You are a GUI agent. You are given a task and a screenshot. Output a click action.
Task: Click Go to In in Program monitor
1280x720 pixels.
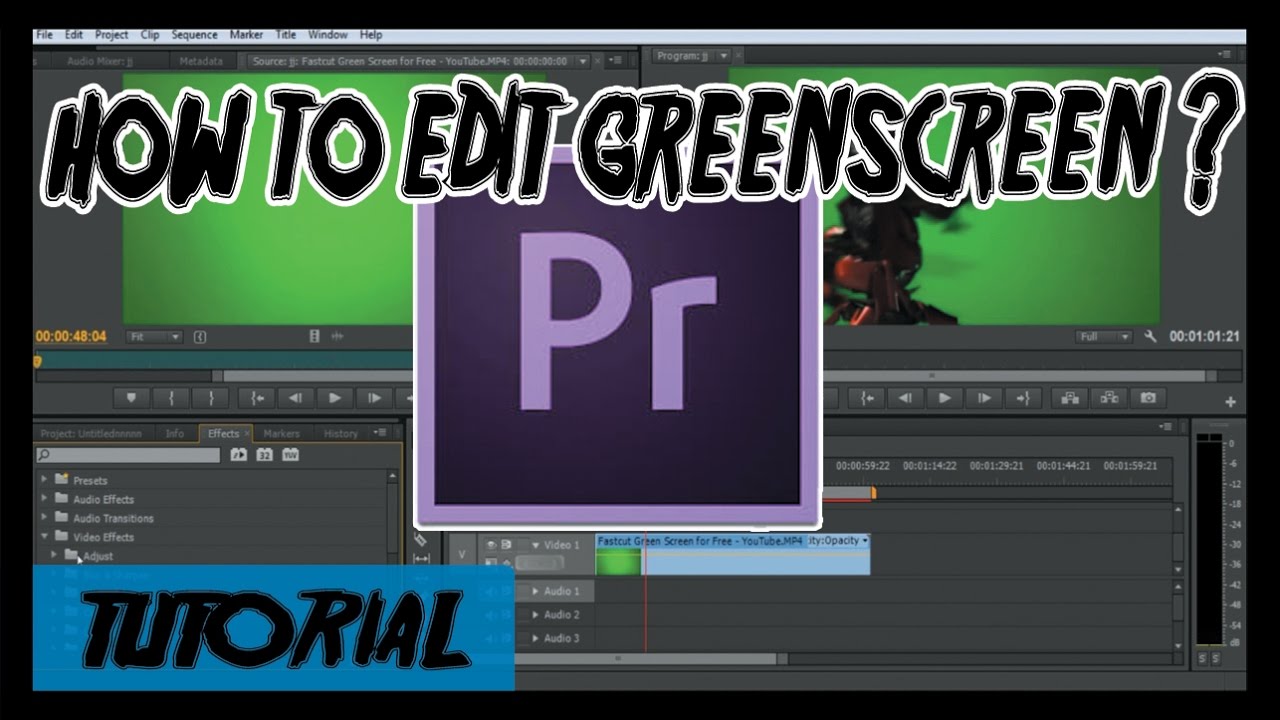[x=866, y=398]
